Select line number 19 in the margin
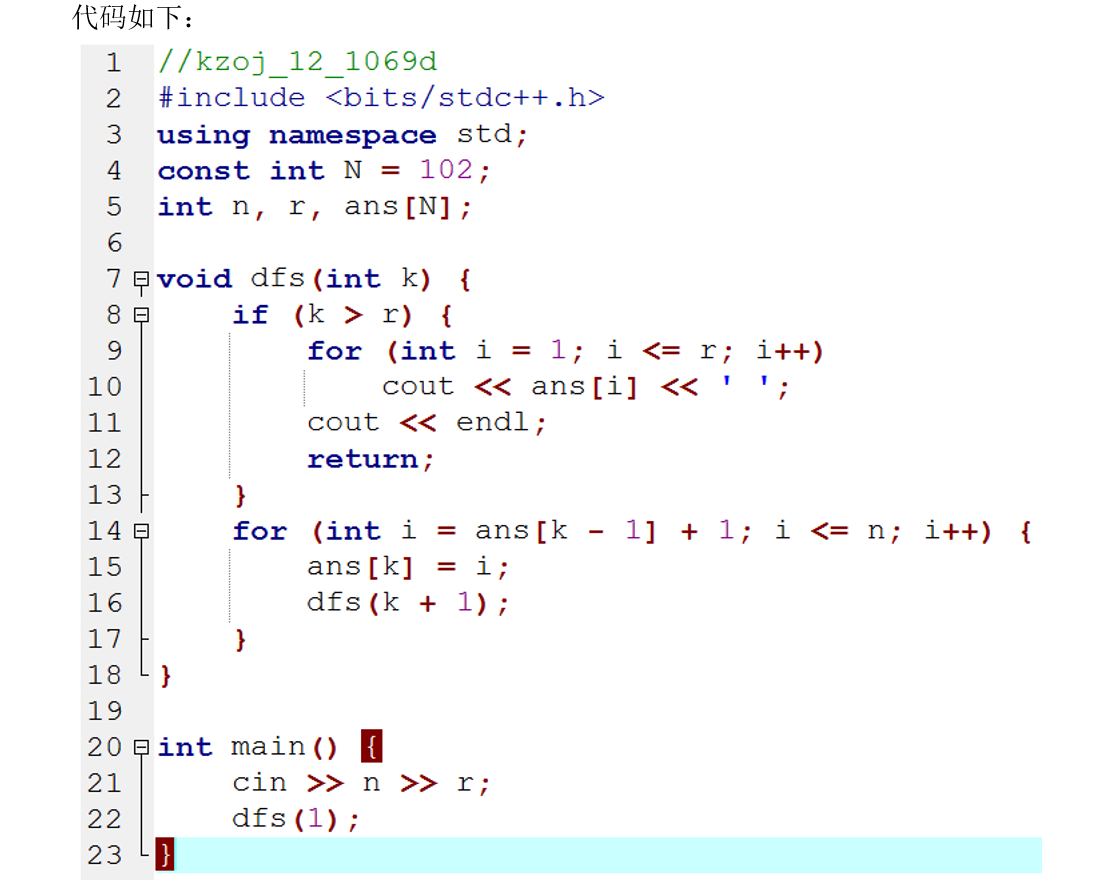This screenshot has width=1103, height=888. [104, 711]
